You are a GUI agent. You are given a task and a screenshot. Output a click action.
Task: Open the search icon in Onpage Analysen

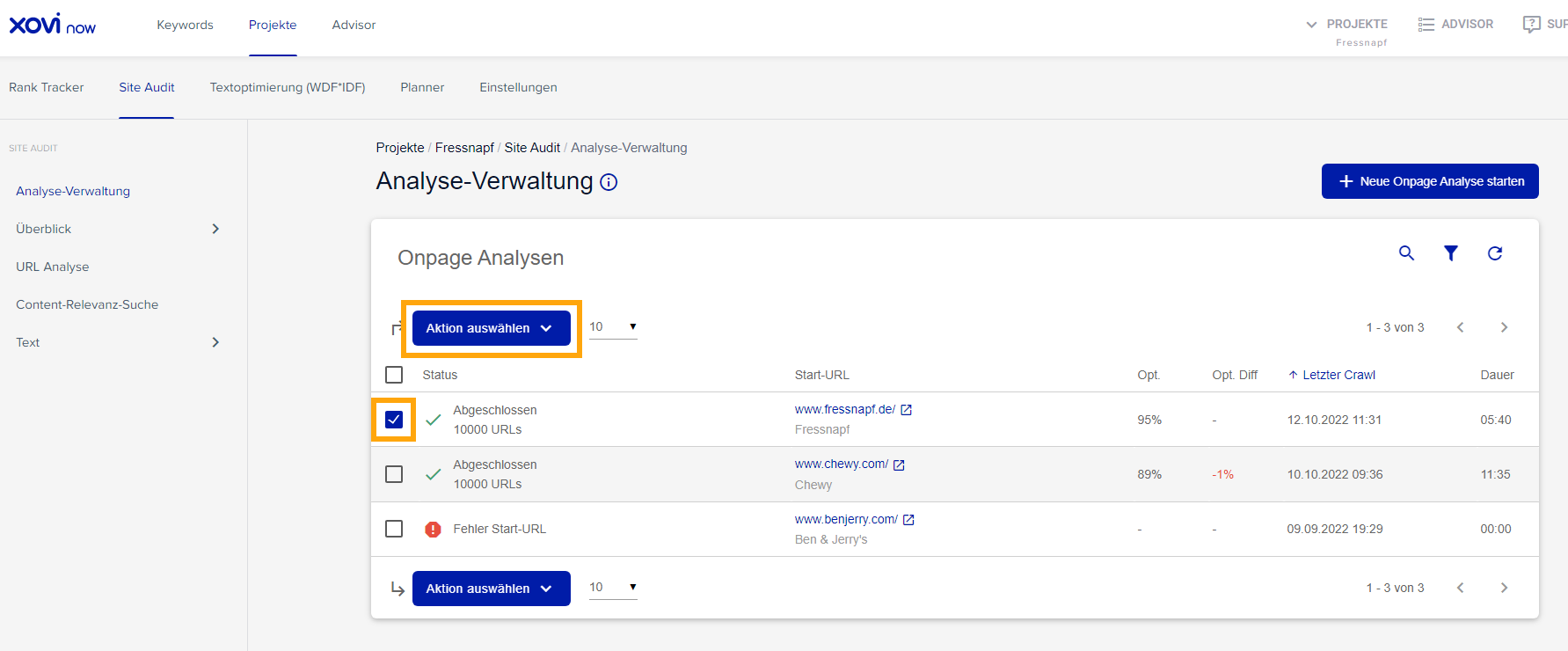point(1407,253)
